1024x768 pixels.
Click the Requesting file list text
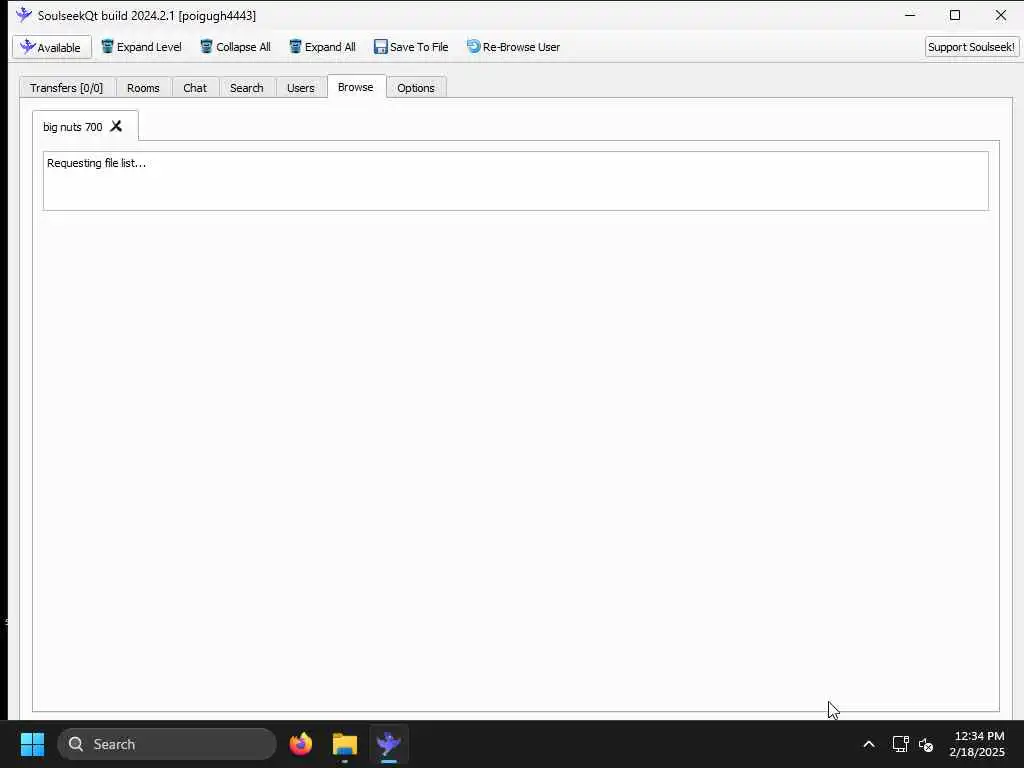tap(97, 163)
